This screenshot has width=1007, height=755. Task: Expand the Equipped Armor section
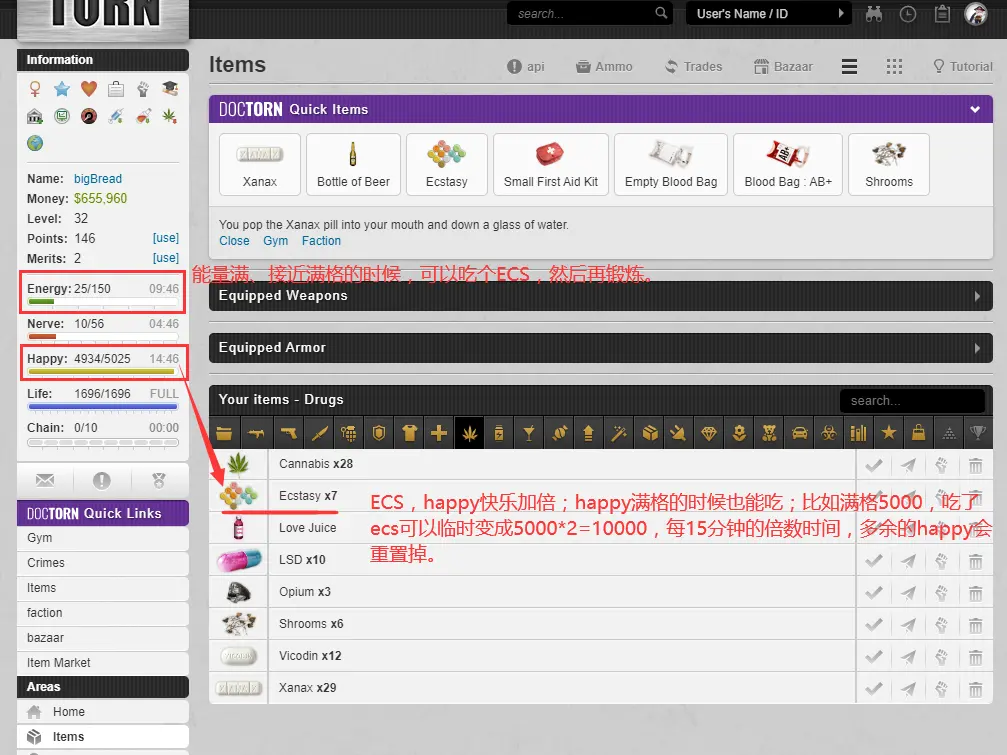(x=977, y=348)
